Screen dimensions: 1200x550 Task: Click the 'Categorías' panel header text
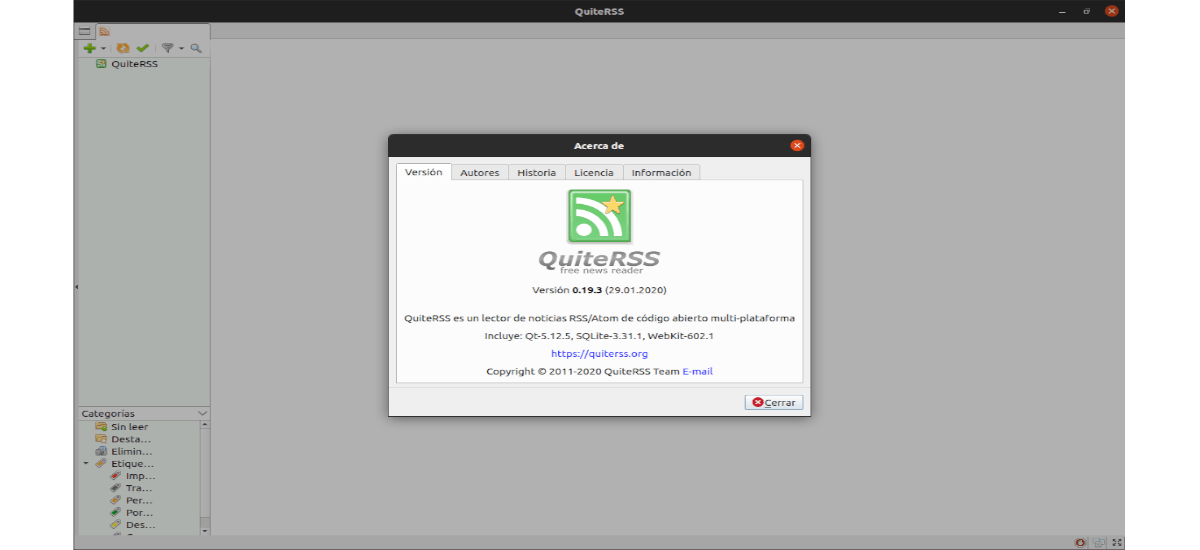[x=108, y=413]
